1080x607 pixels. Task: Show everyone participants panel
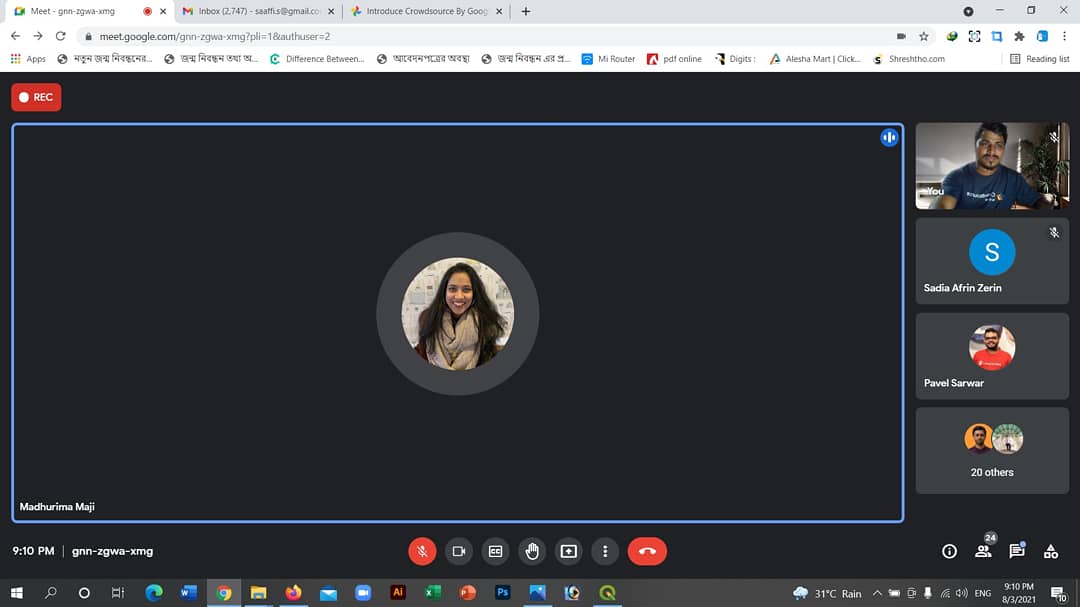click(x=984, y=551)
